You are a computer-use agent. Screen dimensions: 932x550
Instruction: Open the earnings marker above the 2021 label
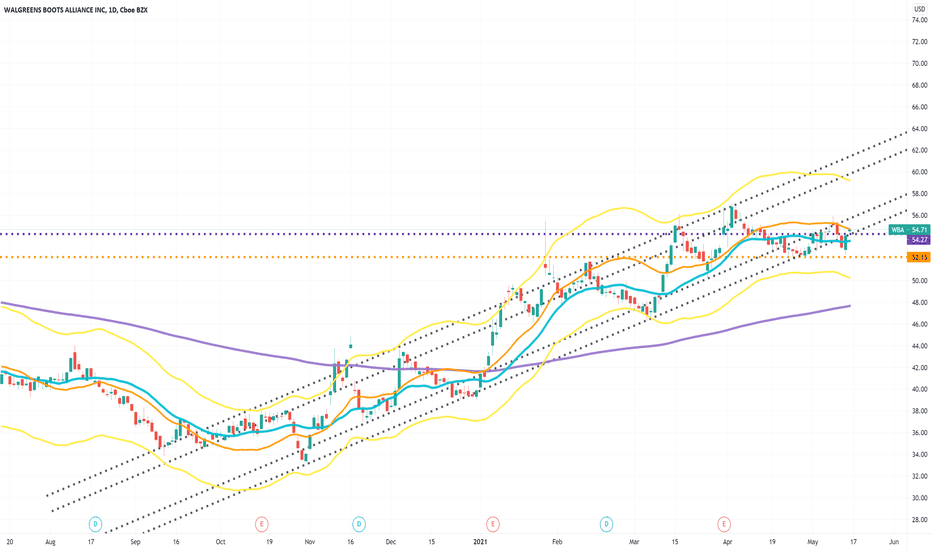[x=492, y=524]
